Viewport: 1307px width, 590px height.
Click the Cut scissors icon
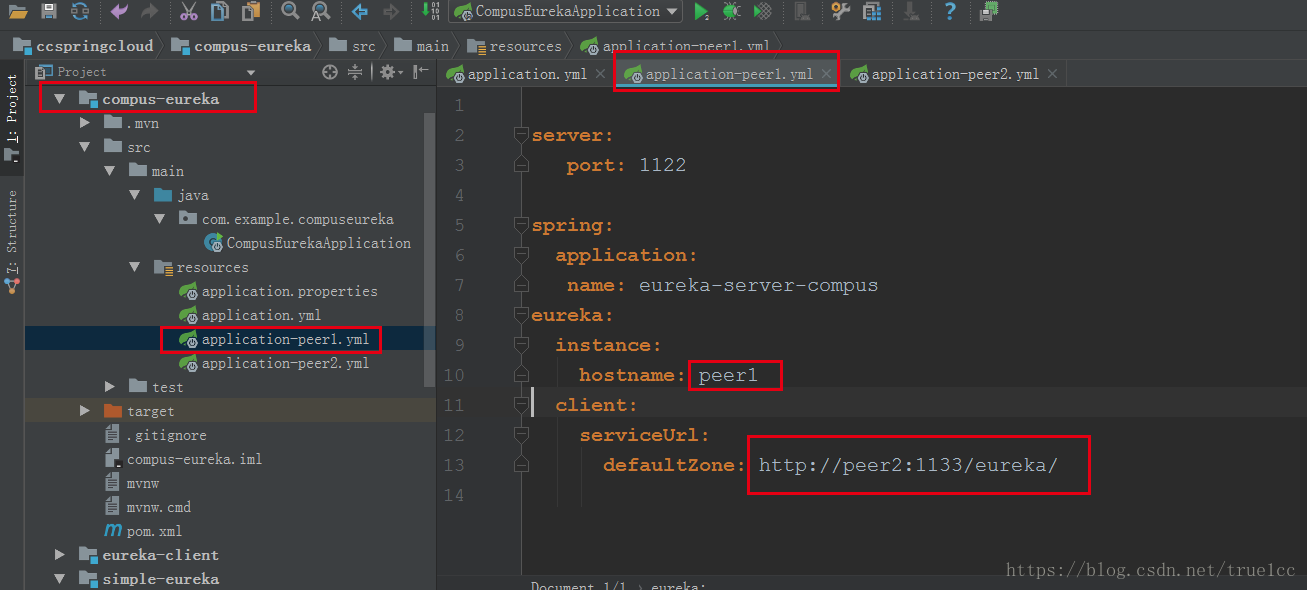click(189, 12)
